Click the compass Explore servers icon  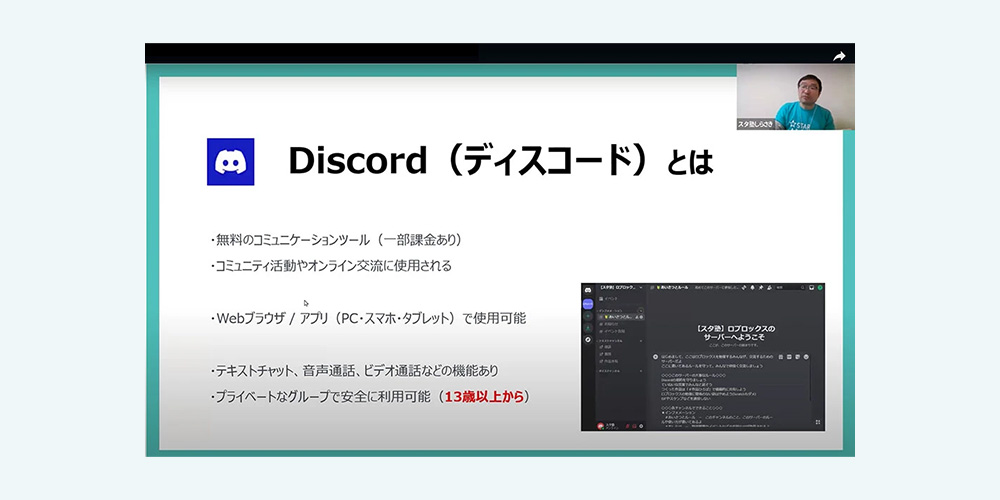[588, 340]
